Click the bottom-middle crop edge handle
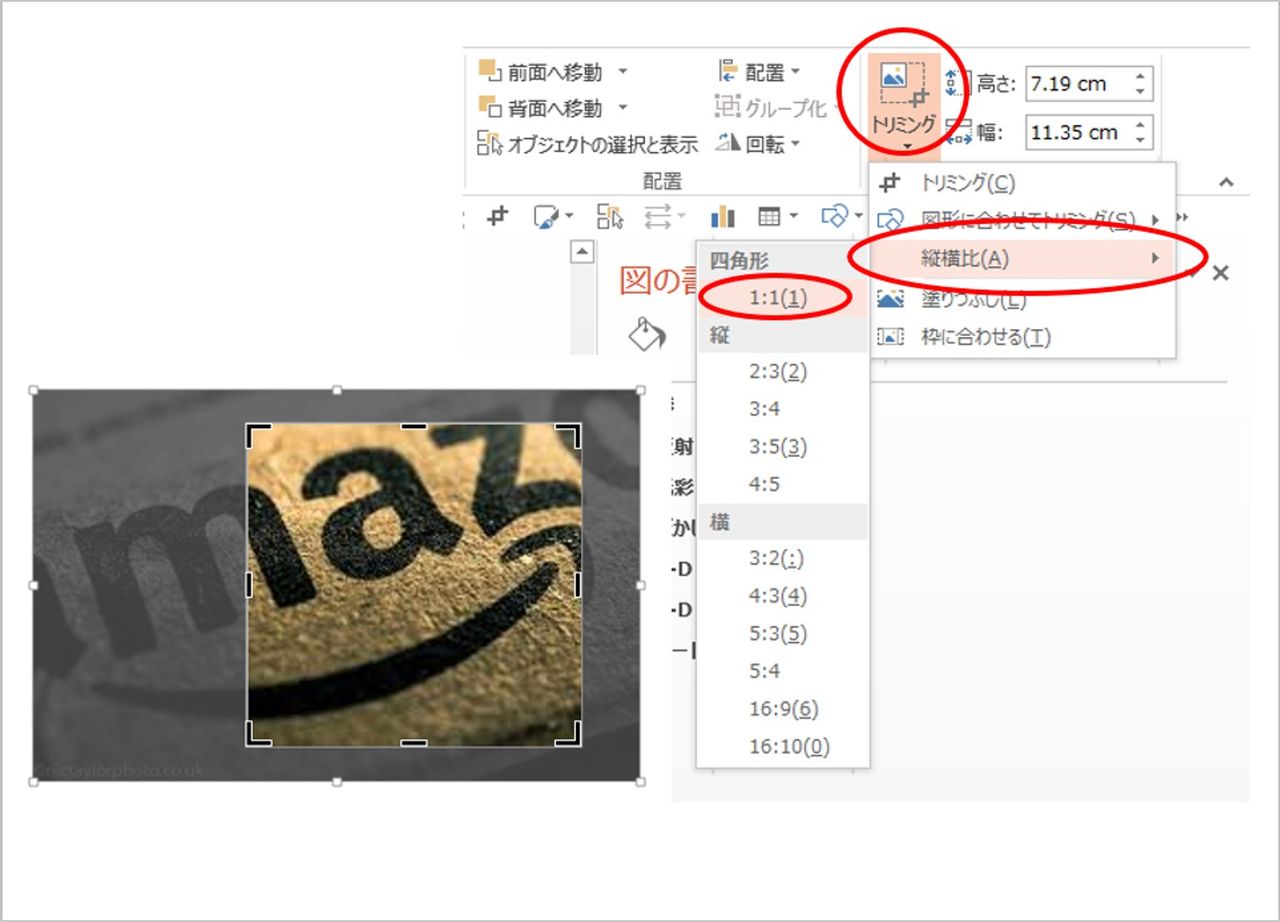1280x922 pixels. click(x=414, y=743)
